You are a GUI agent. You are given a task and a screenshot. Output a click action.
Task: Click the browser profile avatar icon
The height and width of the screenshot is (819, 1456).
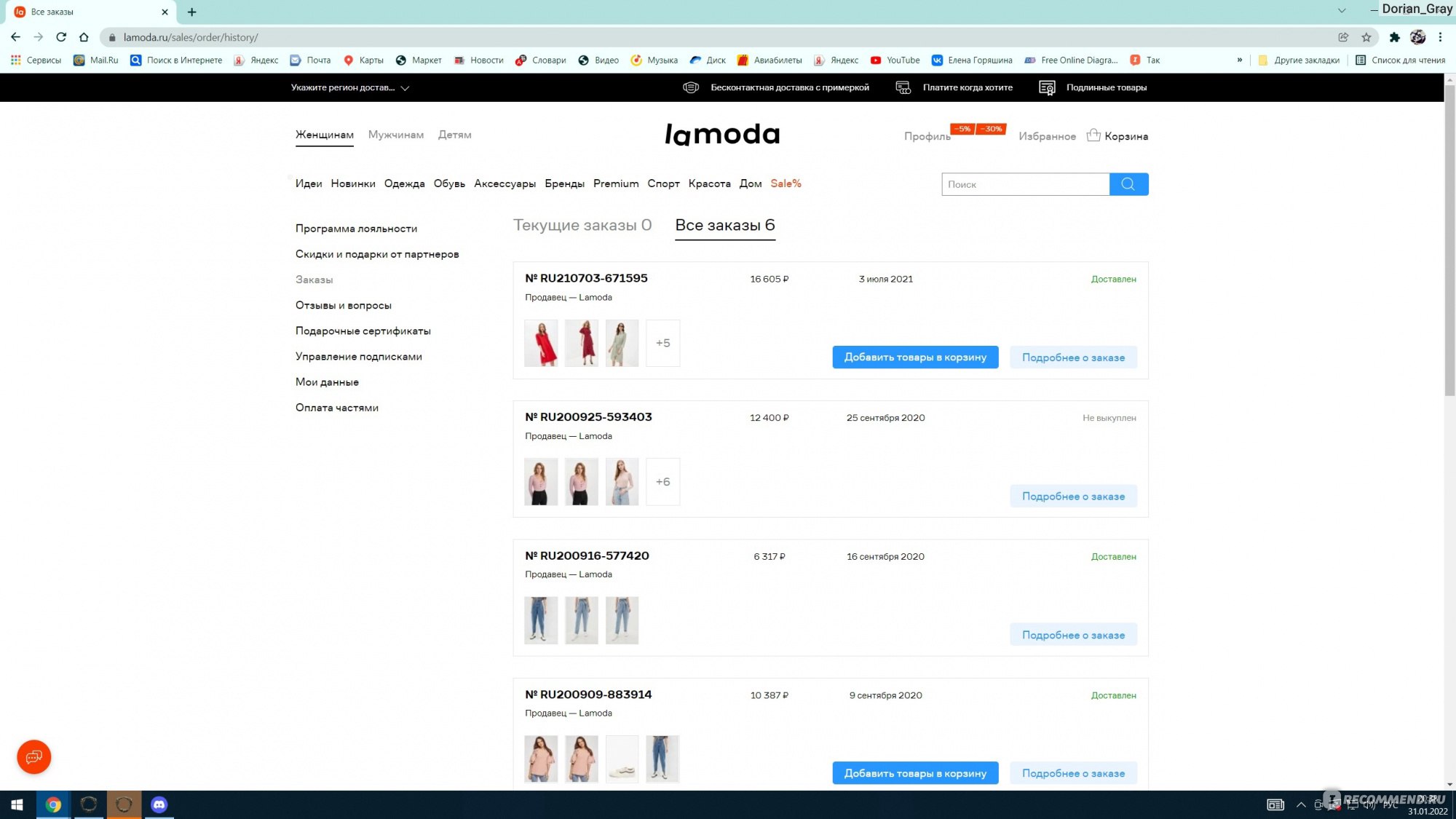point(1417,37)
